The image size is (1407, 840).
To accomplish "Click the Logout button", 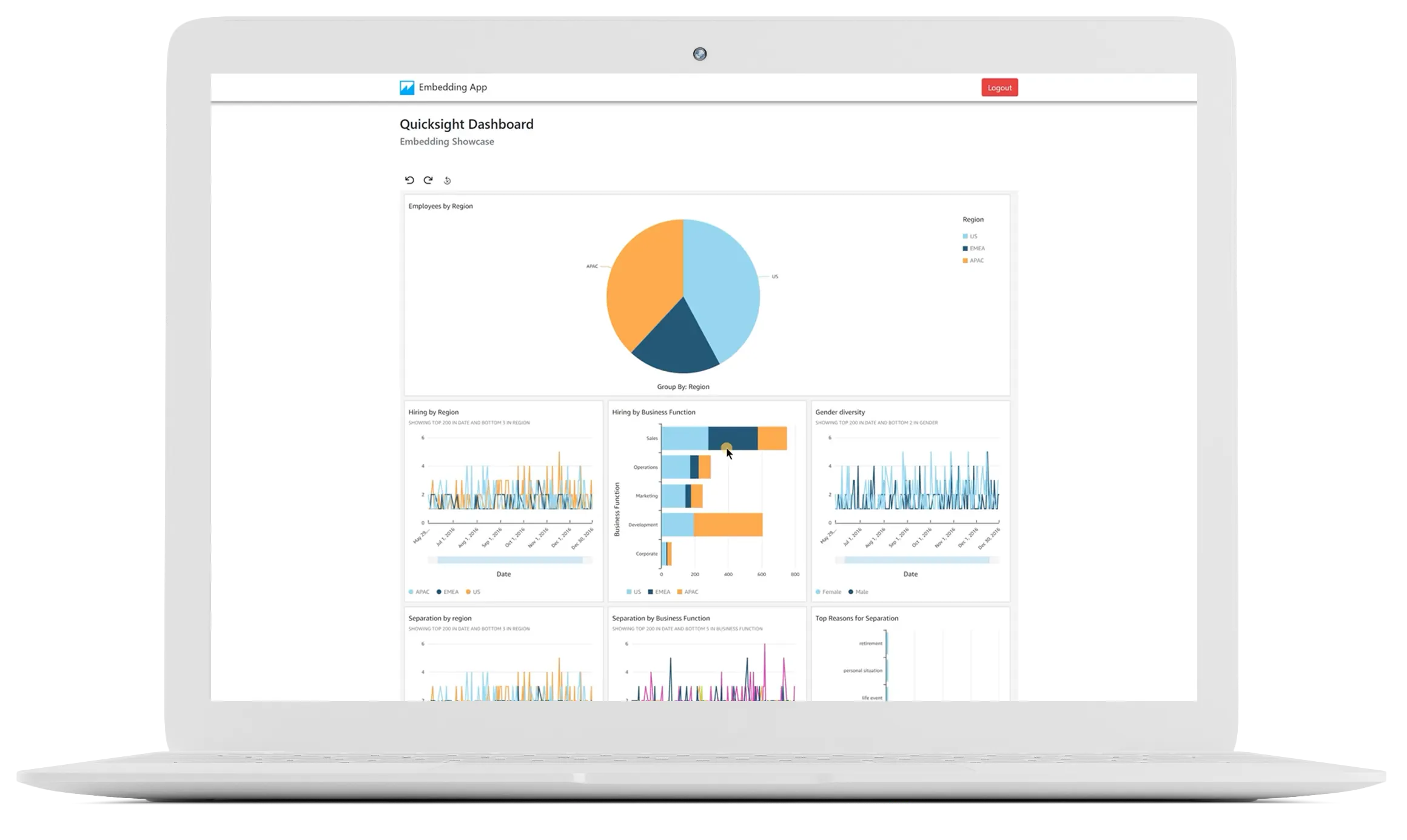I will [999, 87].
